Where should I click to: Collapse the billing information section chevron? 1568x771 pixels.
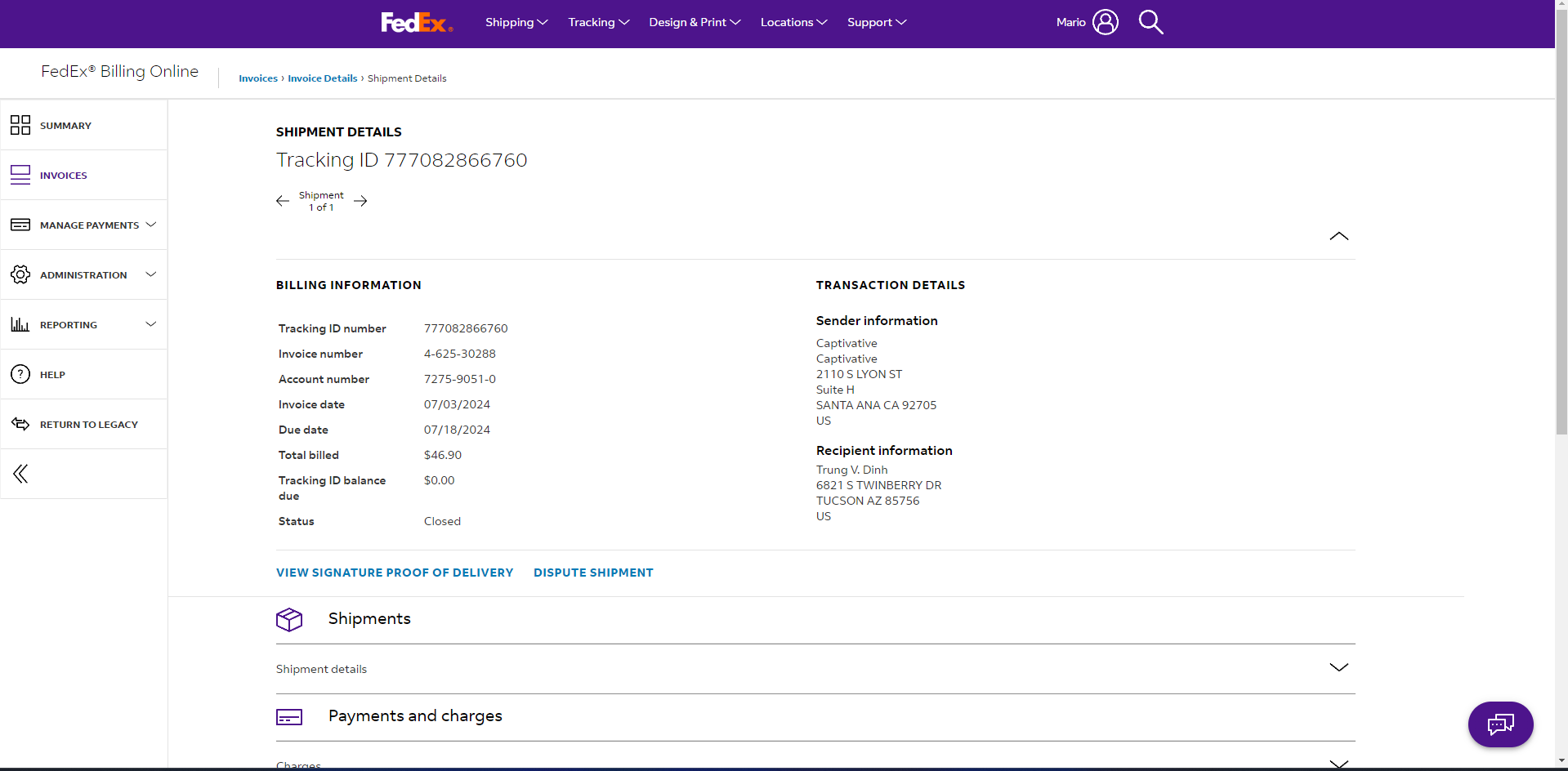coord(1338,236)
